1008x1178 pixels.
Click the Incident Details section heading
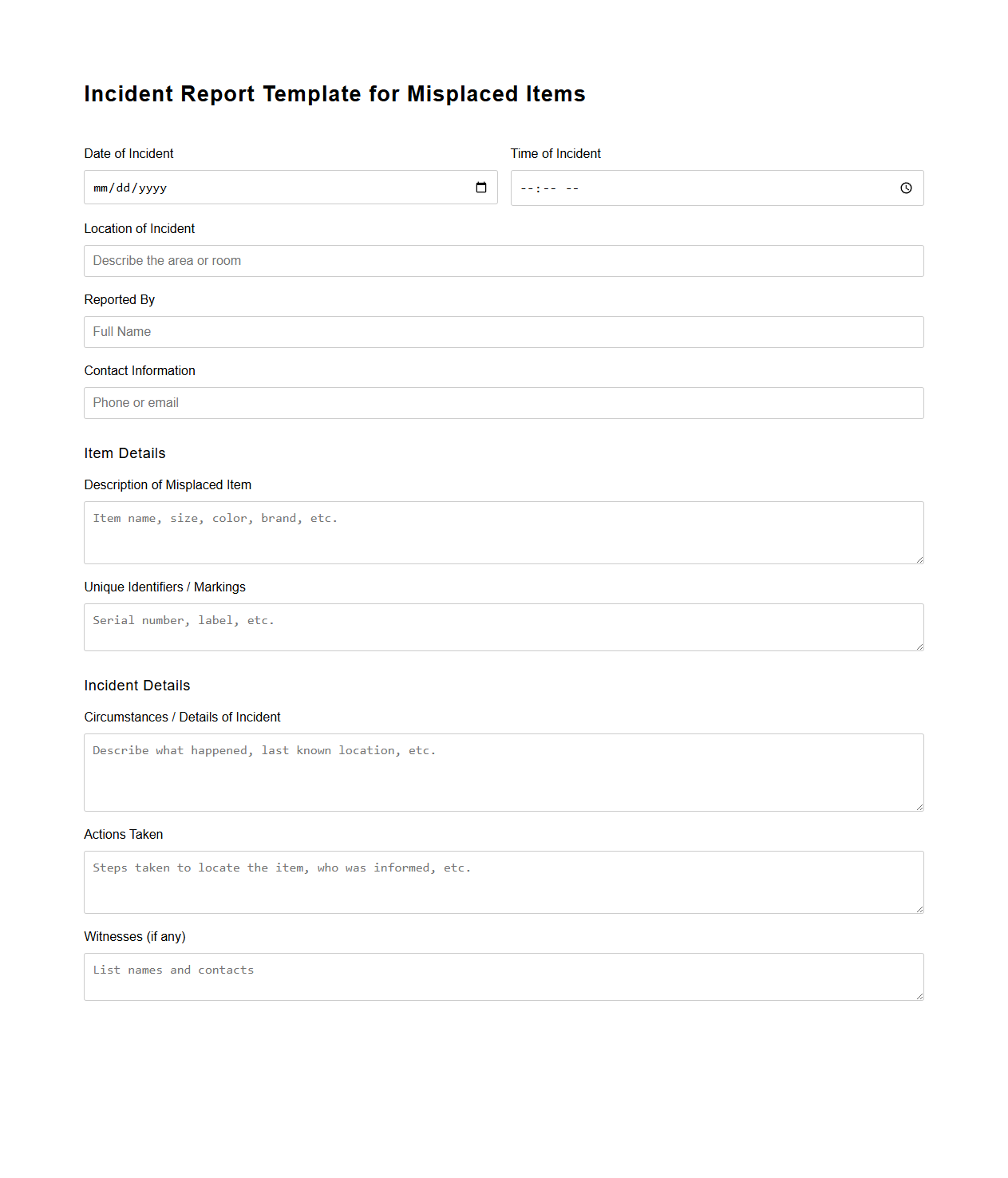(137, 685)
